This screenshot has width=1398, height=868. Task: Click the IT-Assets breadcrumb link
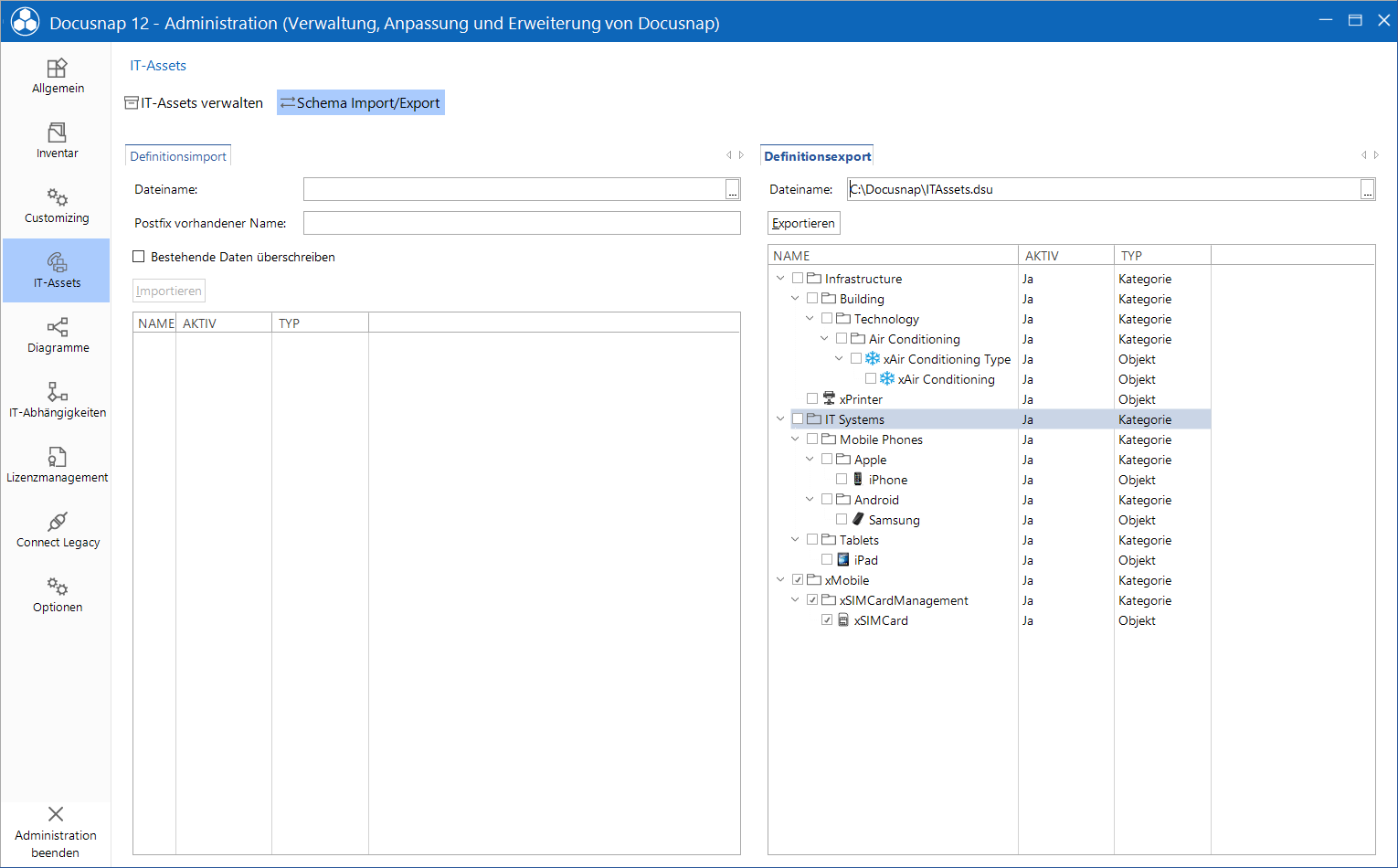[x=158, y=66]
